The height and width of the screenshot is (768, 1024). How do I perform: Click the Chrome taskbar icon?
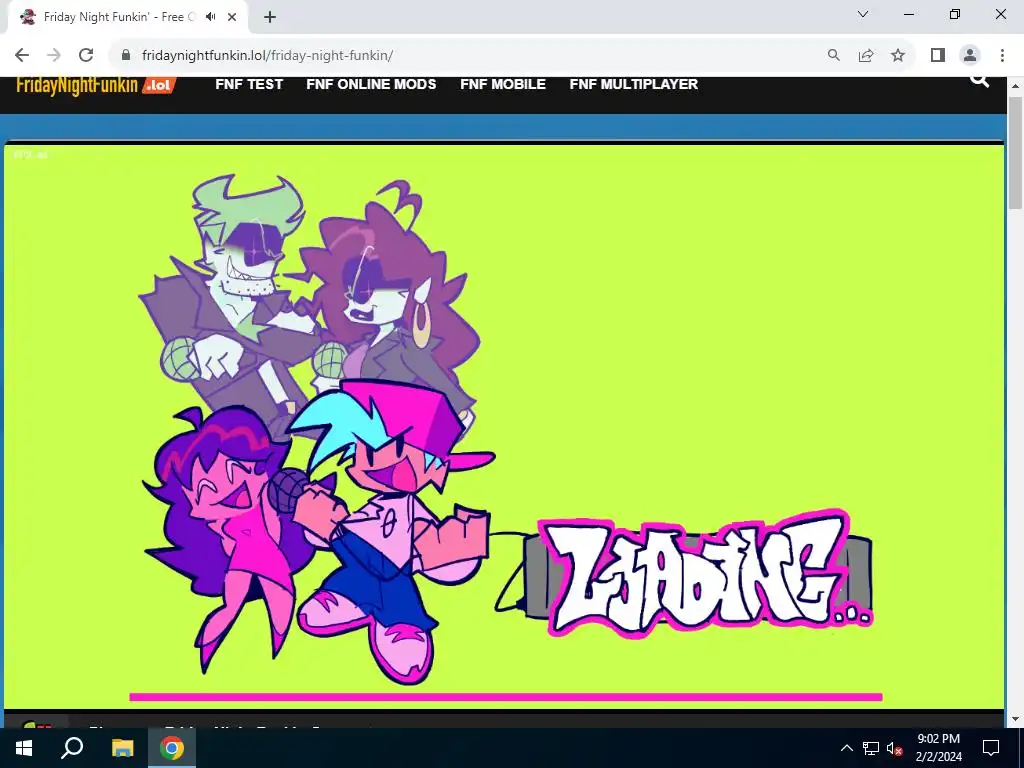[172, 748]
